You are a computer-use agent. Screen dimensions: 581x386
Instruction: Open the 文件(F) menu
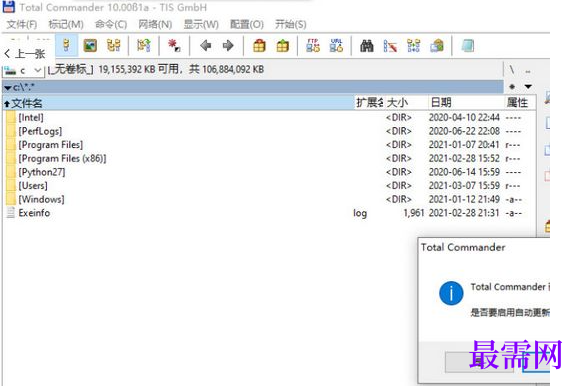point(22,24)
